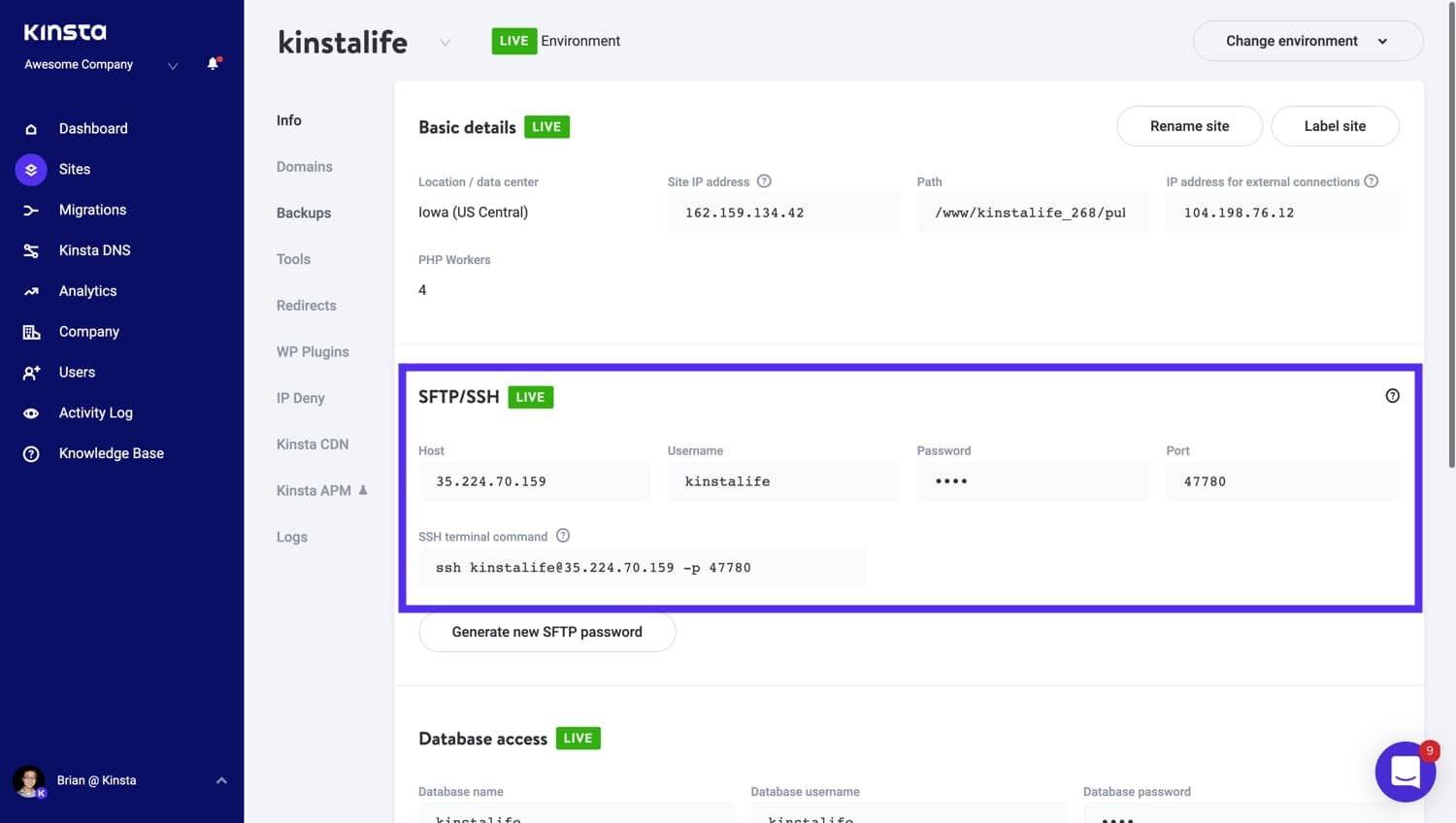Open Users page
The height and width of the screenshot is (823, 1456).
pos(77,373)
